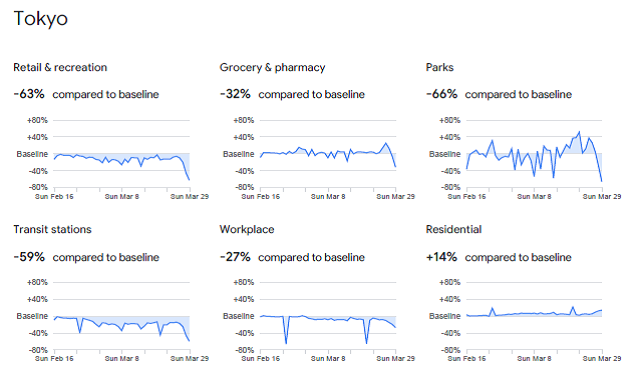The image size is (640, 369).
Task: Click the Parks section heading
Action: pyautogui.click(x=440, y=67)
